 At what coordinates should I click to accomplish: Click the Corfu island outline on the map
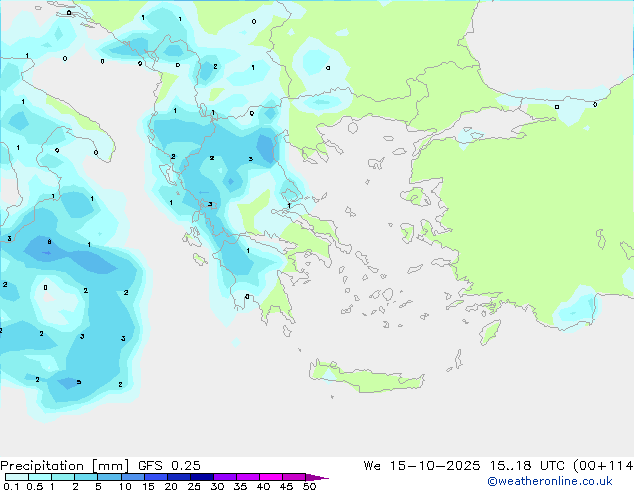point(168,173)
